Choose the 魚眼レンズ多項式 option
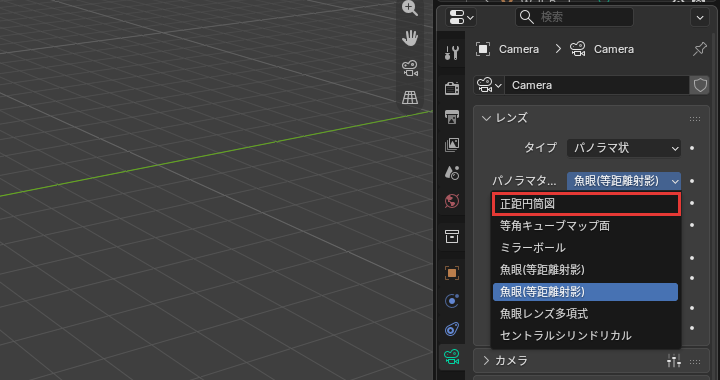The height and width of the screenshot is (380, 720). click(x=585, y=314)
